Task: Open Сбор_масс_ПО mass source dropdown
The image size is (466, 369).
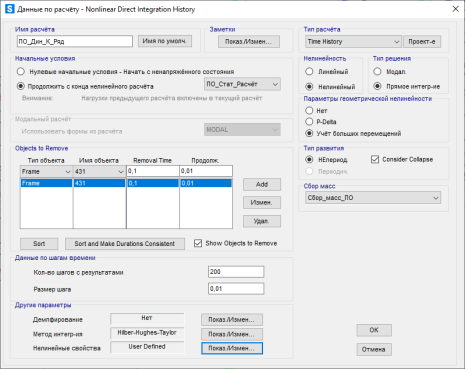Action: point(373,198)
